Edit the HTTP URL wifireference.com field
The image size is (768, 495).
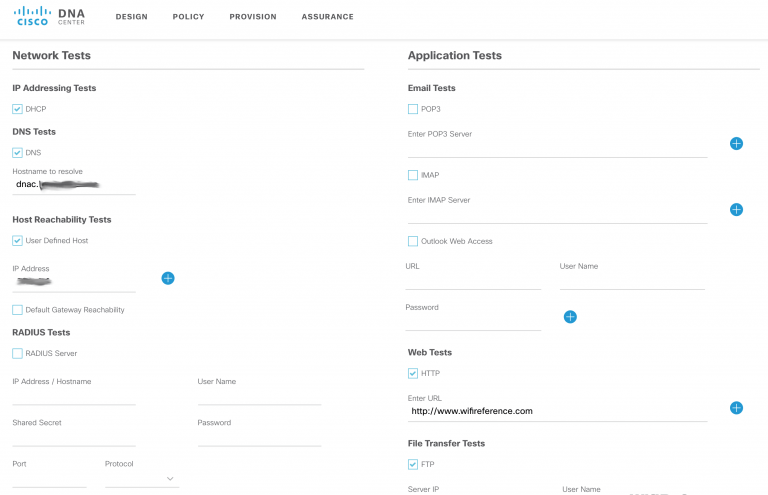(x=557, y=411)
